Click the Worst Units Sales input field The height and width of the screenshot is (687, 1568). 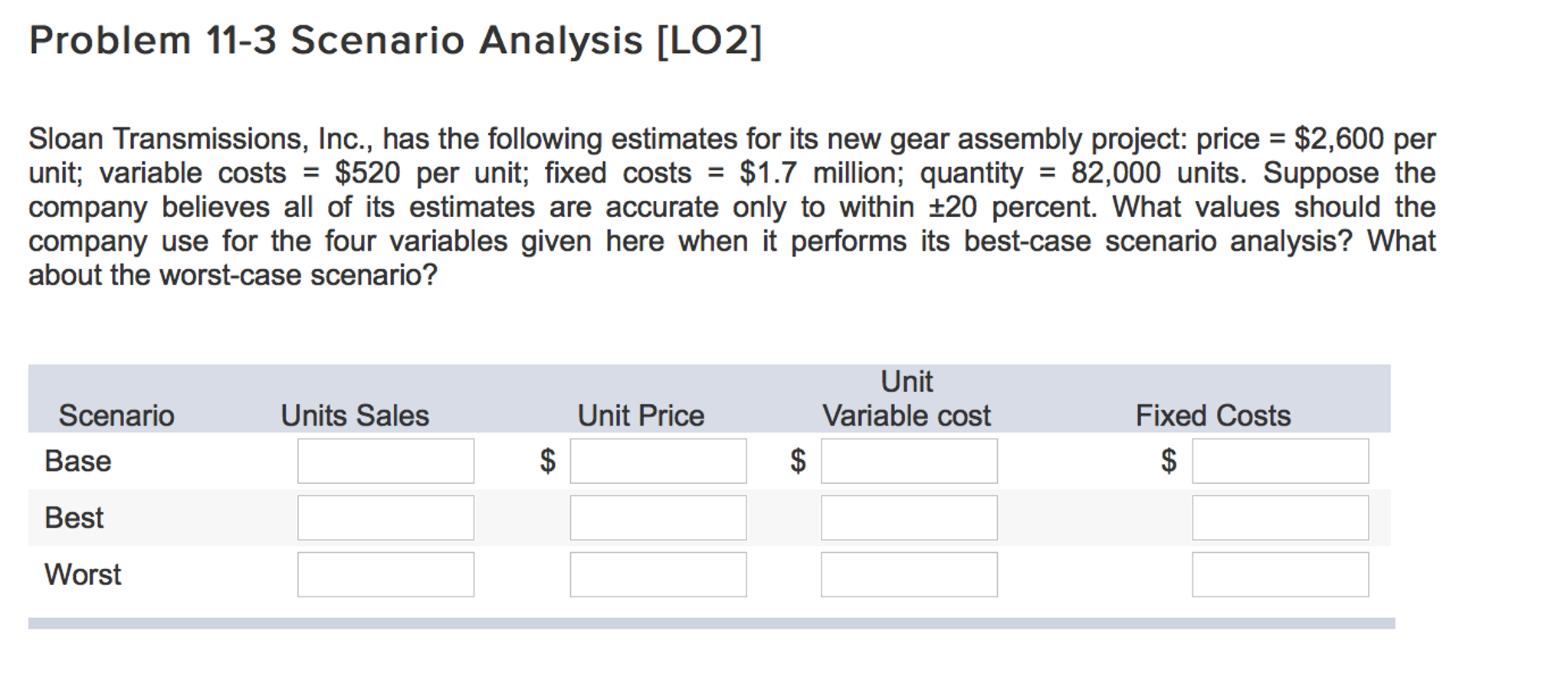click(385, 574)
